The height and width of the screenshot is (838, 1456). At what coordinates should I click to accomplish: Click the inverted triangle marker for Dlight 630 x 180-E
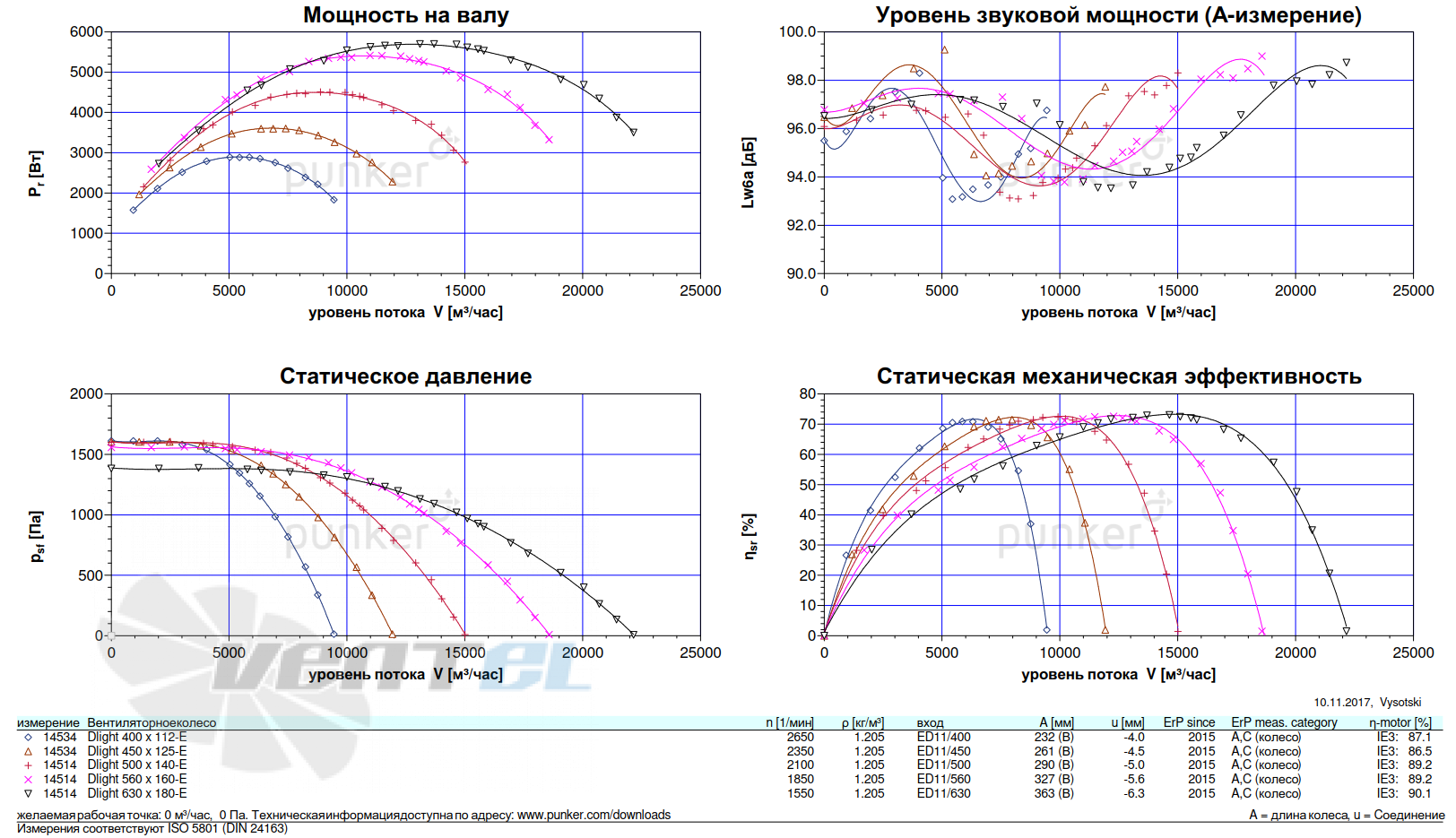28,794
